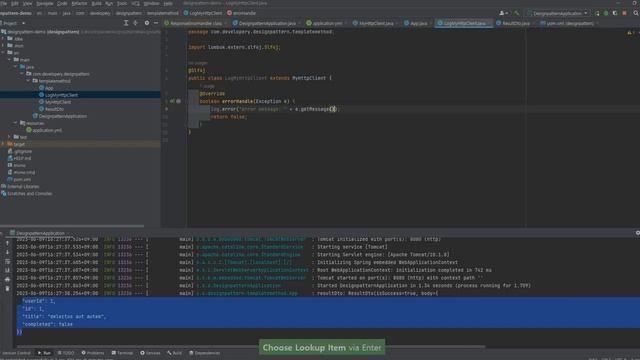Click the Build project hammer icon
Viewport: 640px width, 360px height.
pos(517,13)
